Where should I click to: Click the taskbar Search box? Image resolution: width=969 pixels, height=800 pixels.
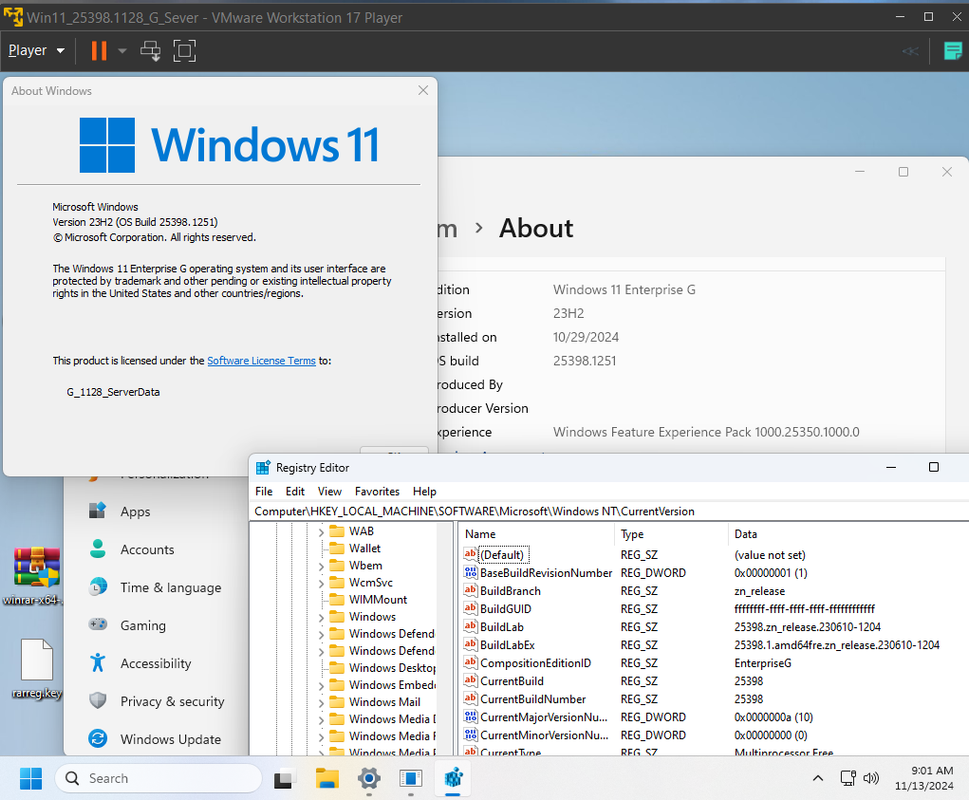(158, 778)
